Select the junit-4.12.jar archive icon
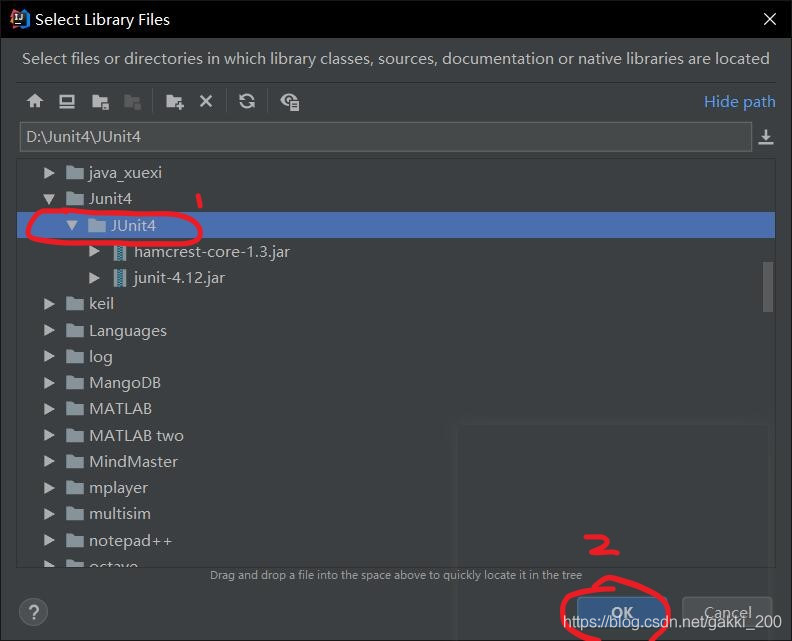Viewport: 792px width, 641px height. [120, 278]
